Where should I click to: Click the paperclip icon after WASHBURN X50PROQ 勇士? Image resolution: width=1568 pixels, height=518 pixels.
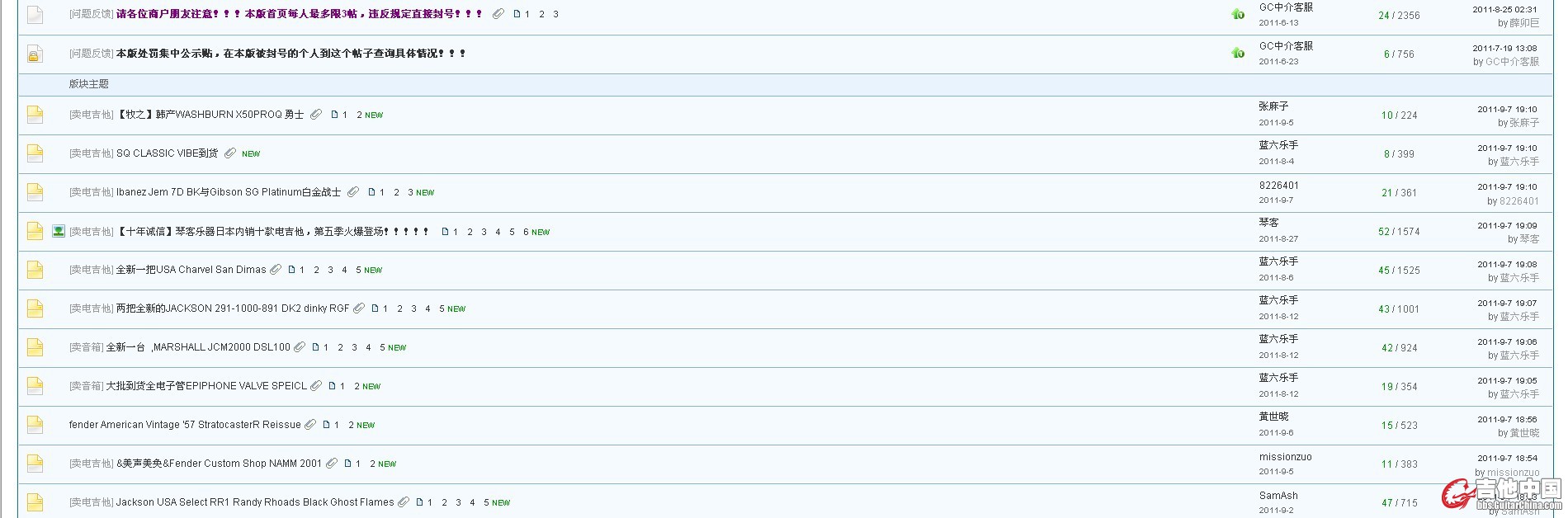point(316,115)
